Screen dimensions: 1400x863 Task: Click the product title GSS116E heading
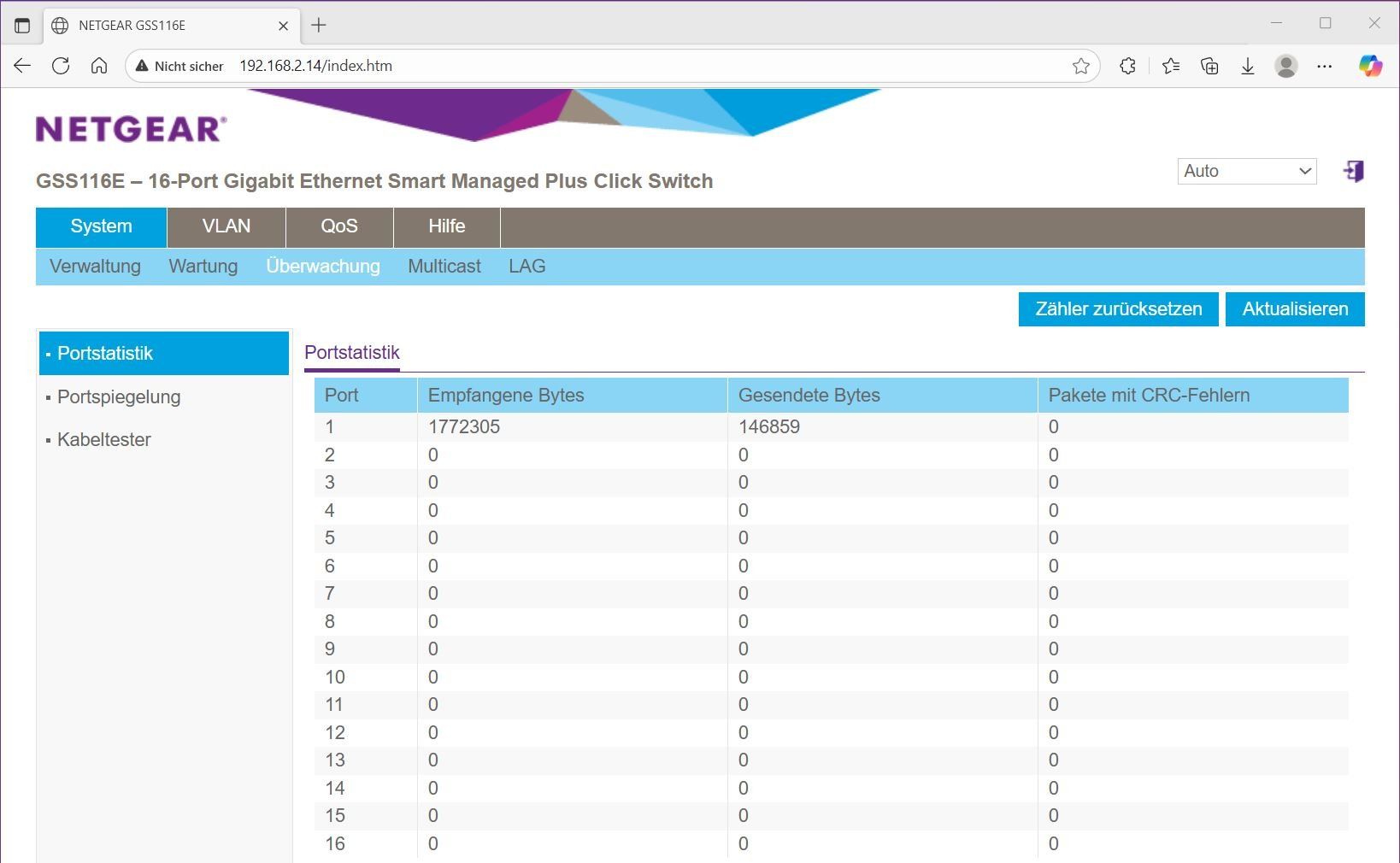point(374,181)
